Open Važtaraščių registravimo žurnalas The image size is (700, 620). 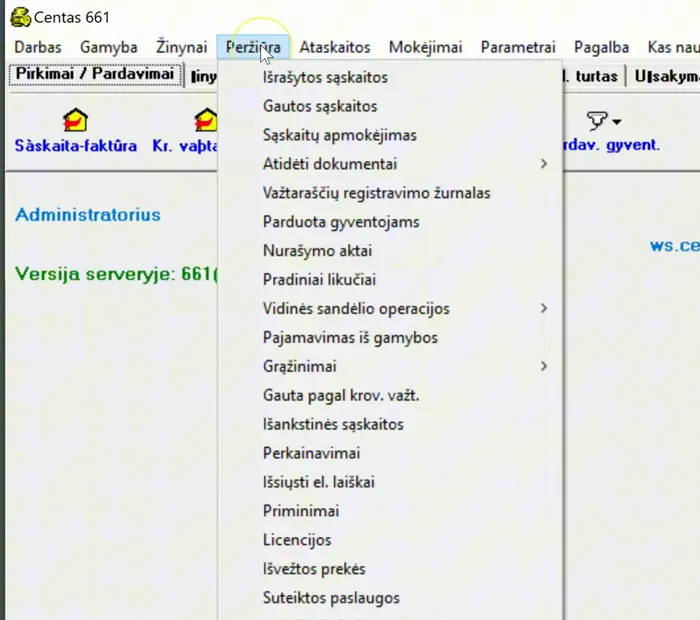390,193
